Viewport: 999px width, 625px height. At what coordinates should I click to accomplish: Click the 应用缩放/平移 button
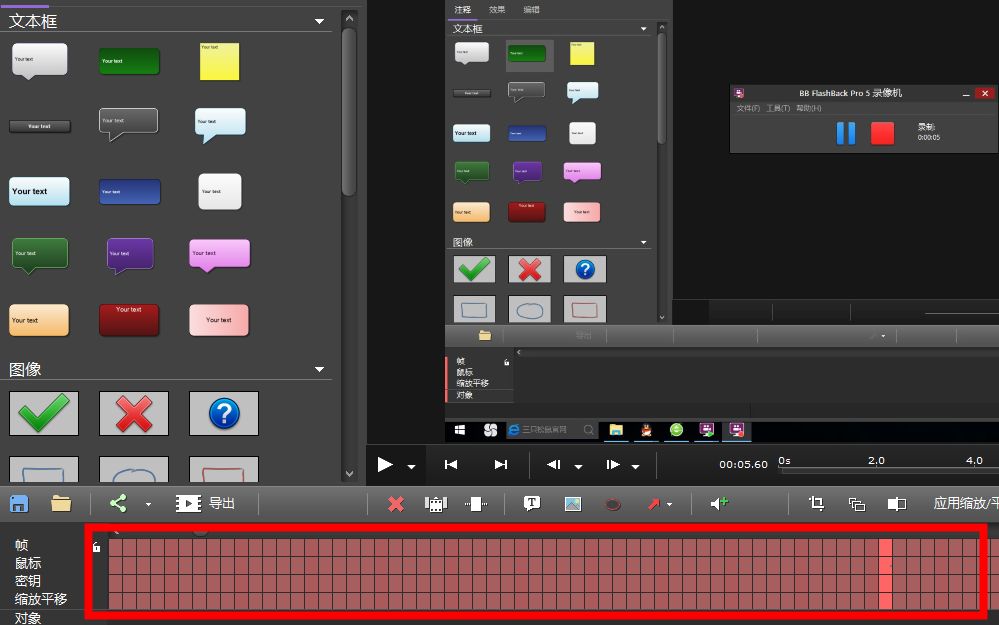966,503
